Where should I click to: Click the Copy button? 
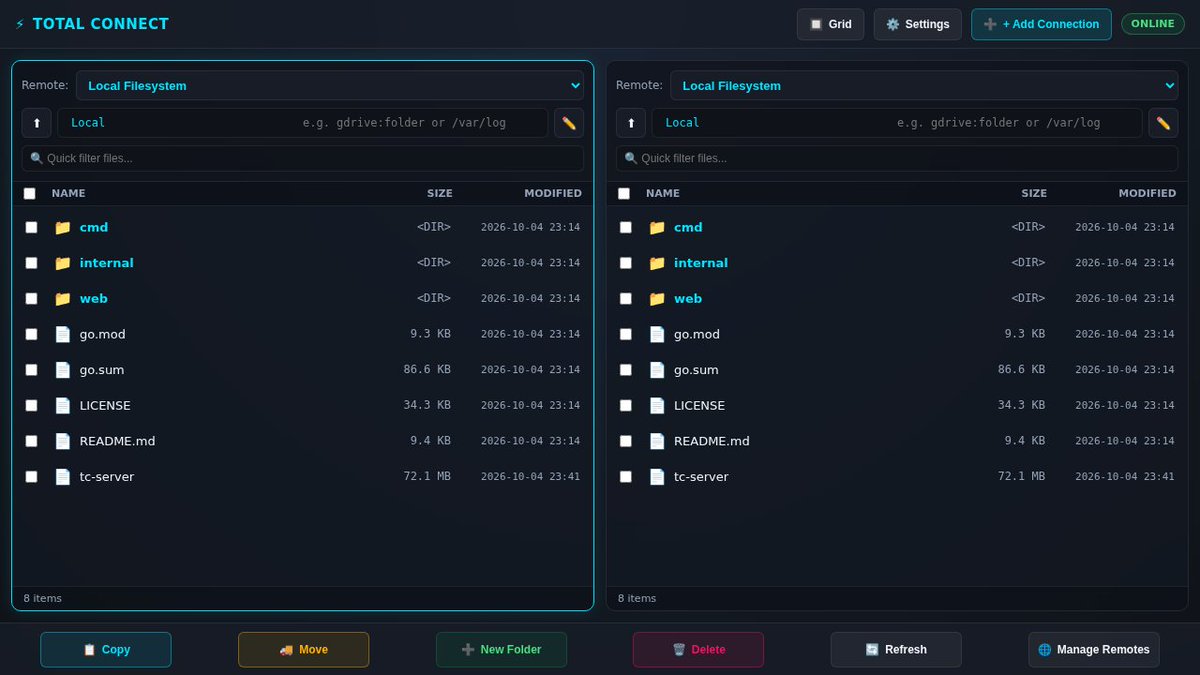coord(106,650)
